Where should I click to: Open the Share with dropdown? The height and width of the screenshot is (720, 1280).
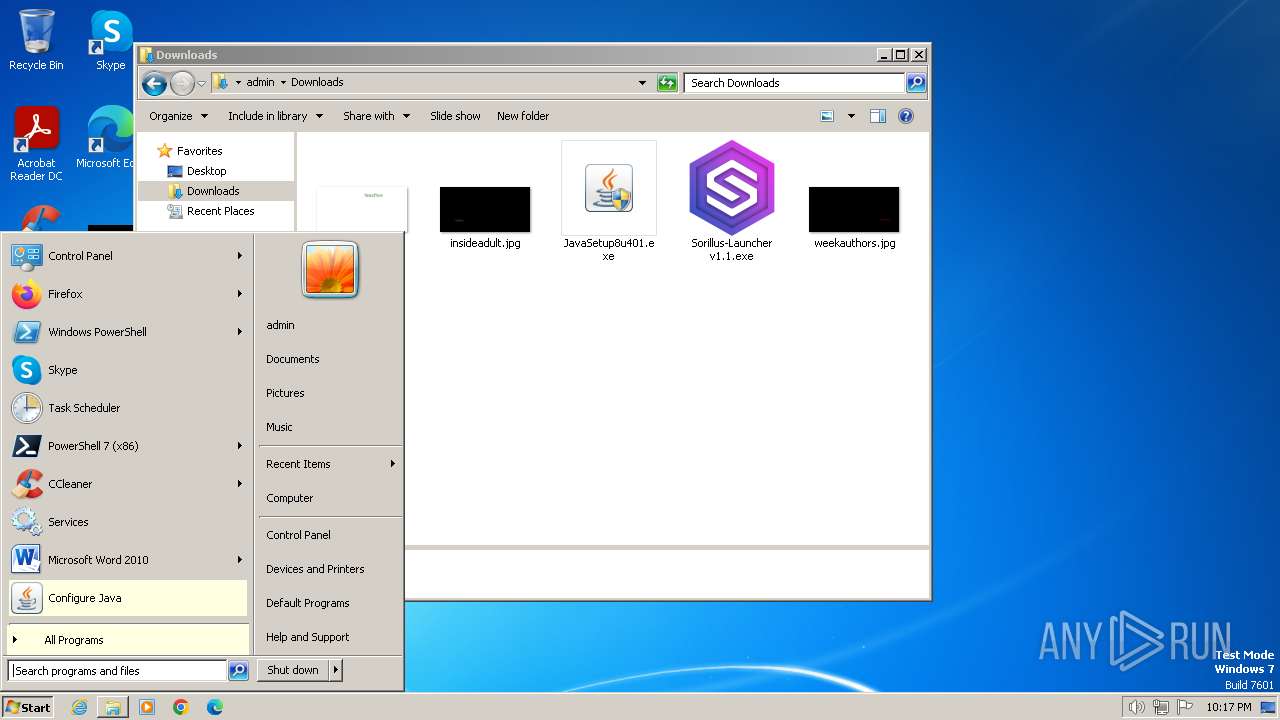tap(376, 116)
